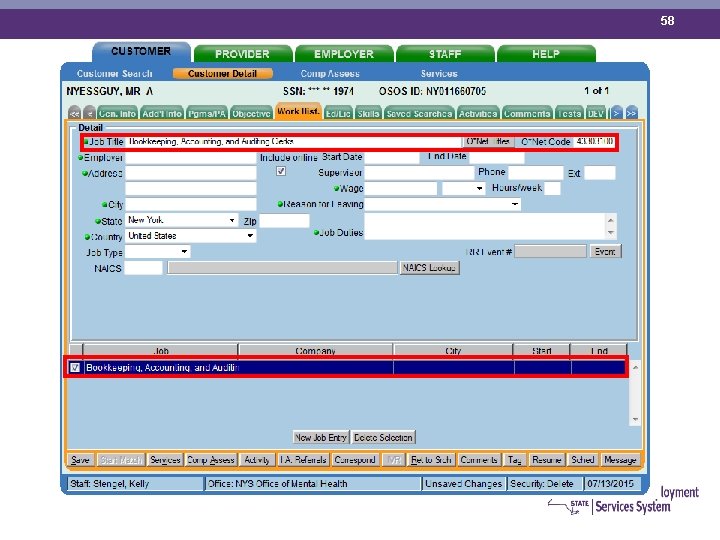720x540 pixels.
Task: Click Delete Selection button
Action: tap(383, 438)
